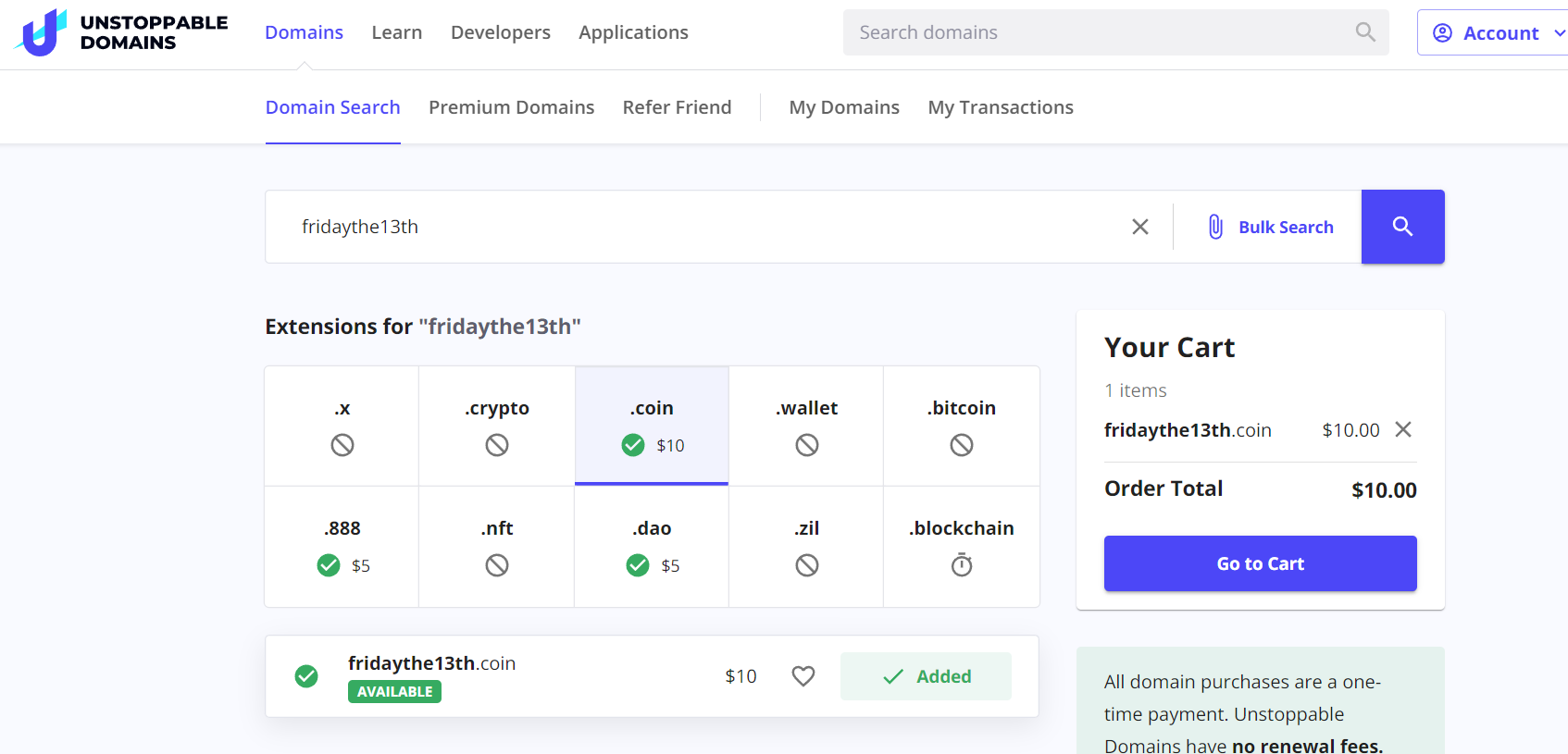Open the Domains top menu
This screenshot has height=754, width=1568.
tap(304, 32)
